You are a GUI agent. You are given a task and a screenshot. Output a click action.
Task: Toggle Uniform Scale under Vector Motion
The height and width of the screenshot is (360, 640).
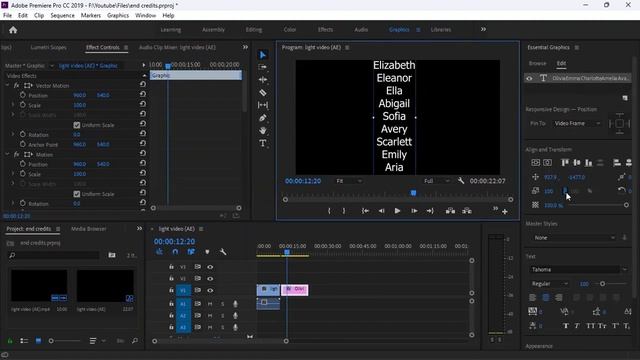tap(77, 125)
